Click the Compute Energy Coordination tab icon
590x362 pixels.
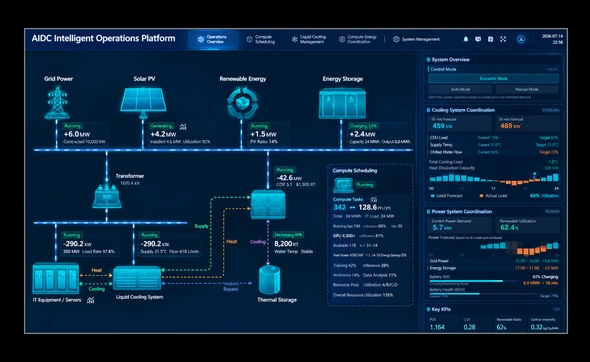point(342,39)
